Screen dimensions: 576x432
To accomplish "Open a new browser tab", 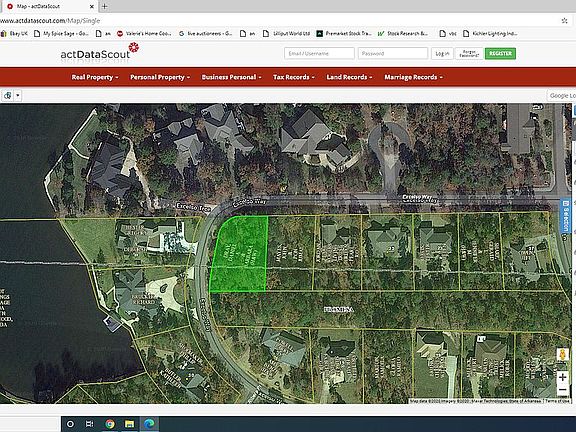I will (x=105, y=6).
